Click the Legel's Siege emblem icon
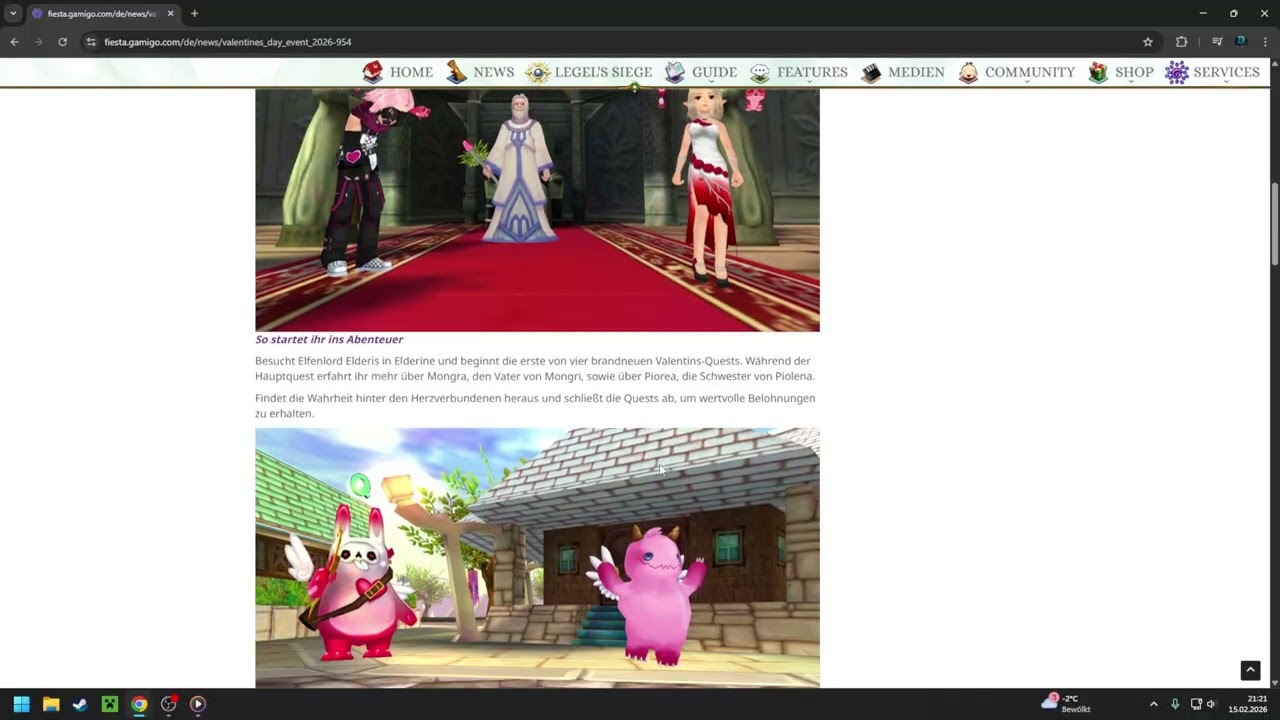Screen dimensions: 1280x720 (538, 72)
